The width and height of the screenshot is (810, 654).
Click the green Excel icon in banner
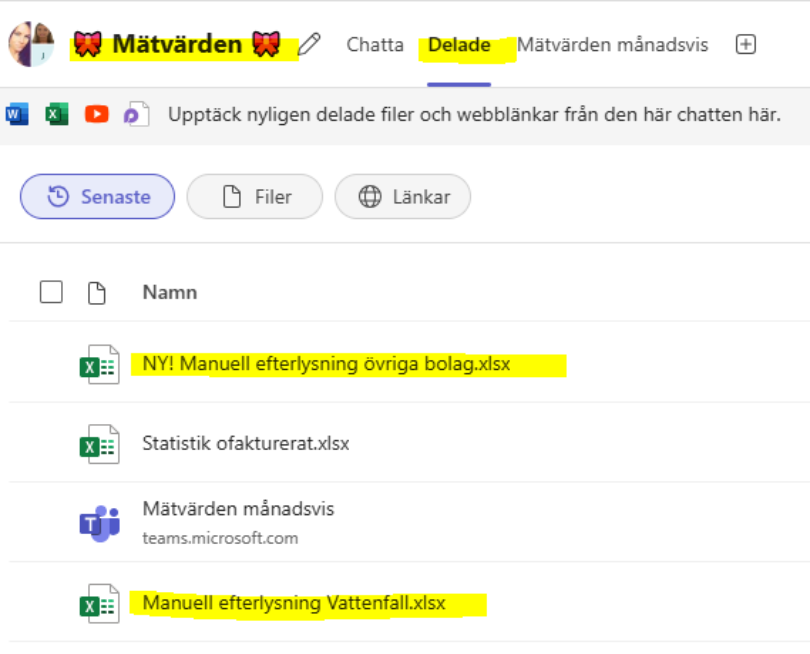[x=57, y=114]
